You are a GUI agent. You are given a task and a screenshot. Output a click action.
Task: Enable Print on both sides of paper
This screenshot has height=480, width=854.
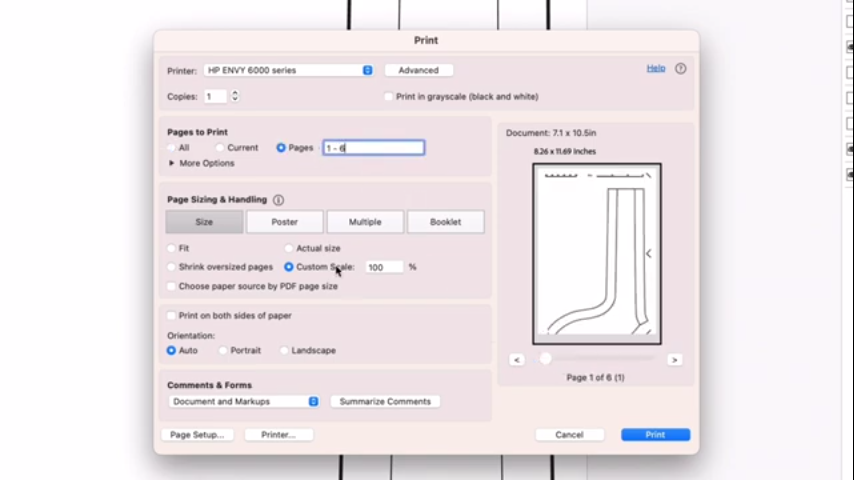click(172, 315)
